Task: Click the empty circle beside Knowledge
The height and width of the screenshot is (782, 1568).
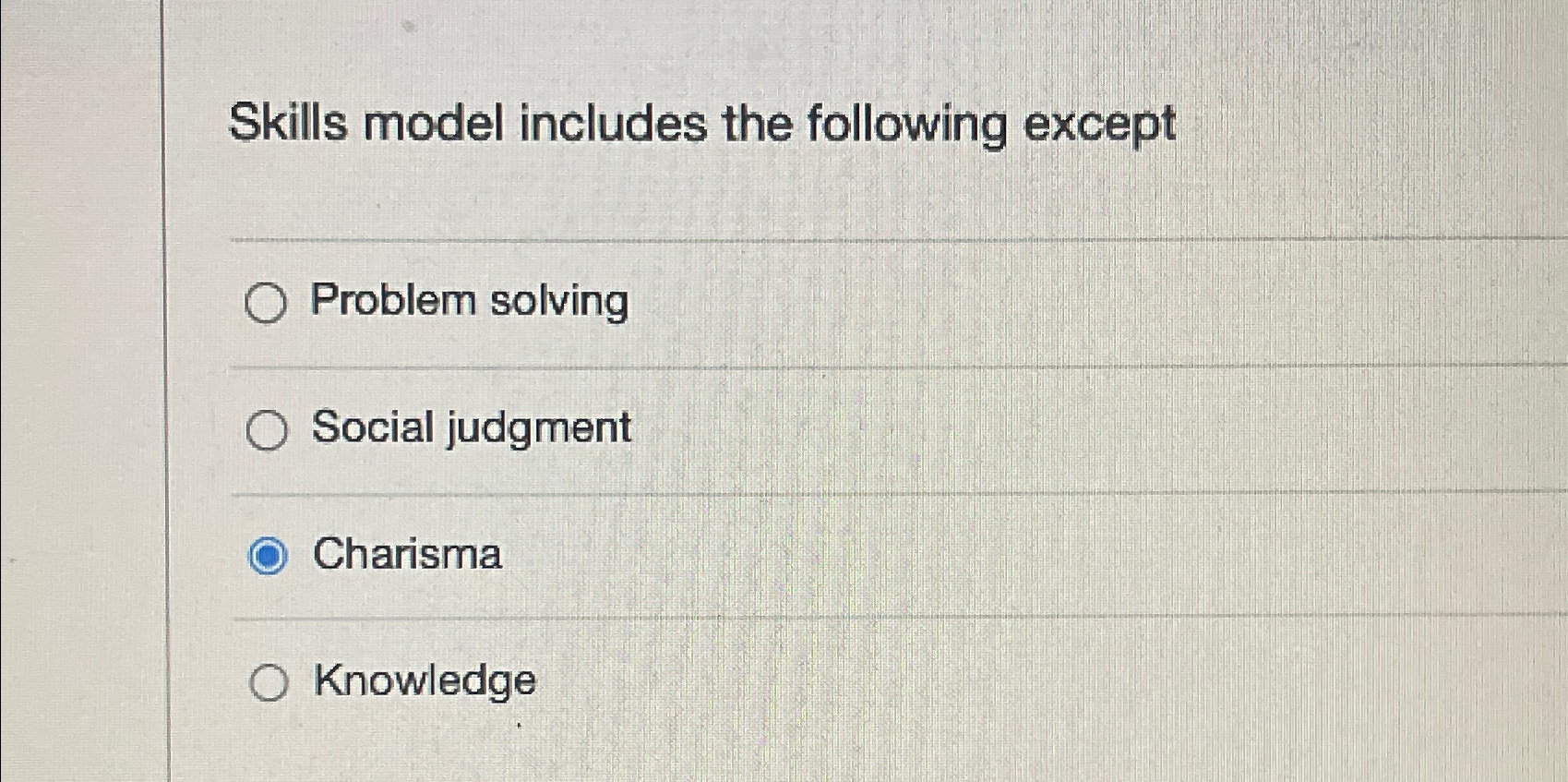Action: [269, 683]
